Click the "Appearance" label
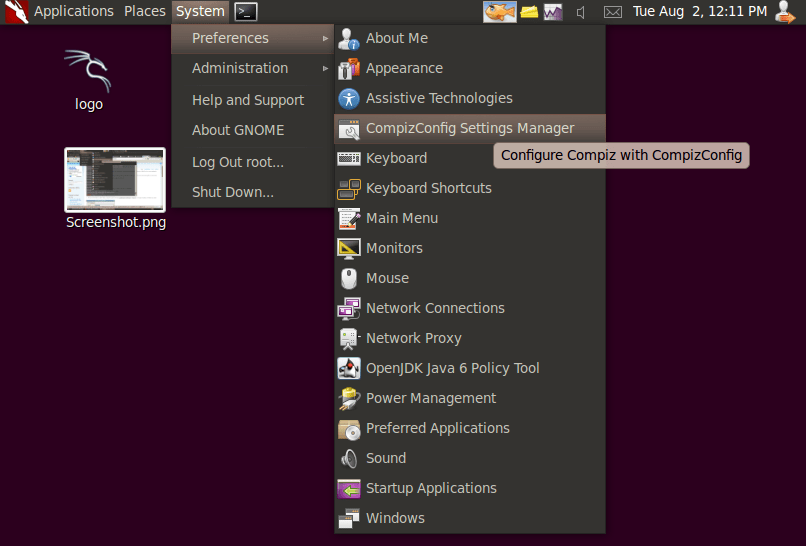Screen dimensions: 806x546 point(405,69)
